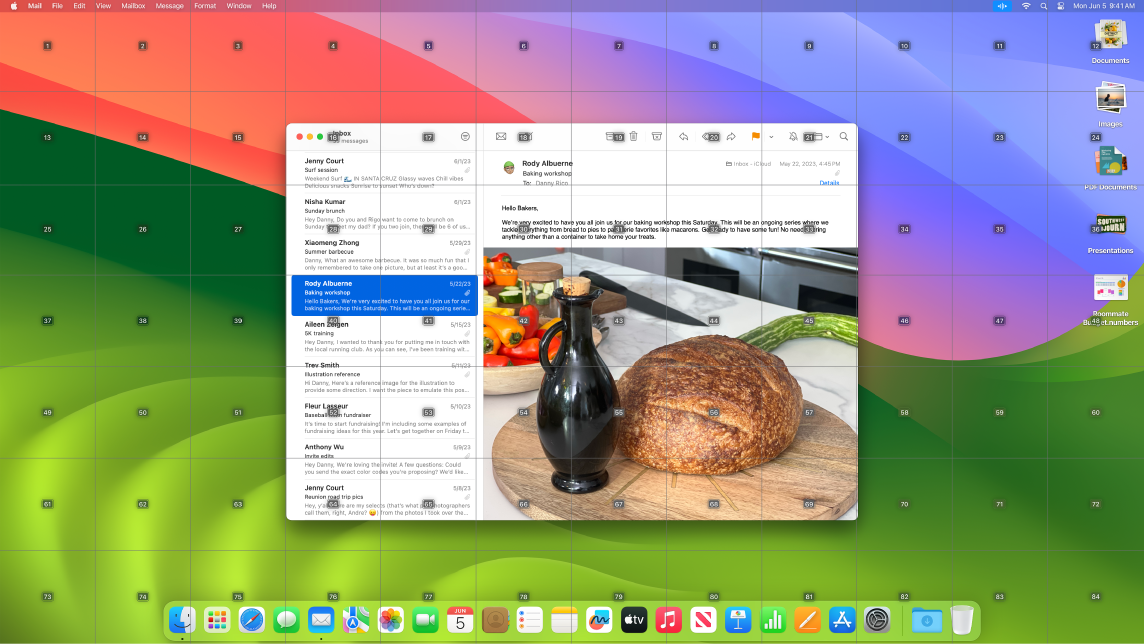The width and height of the screenshot is (1144, 644).
Task: Reply to the Baking workshop email
Action: tap(684, 137)
